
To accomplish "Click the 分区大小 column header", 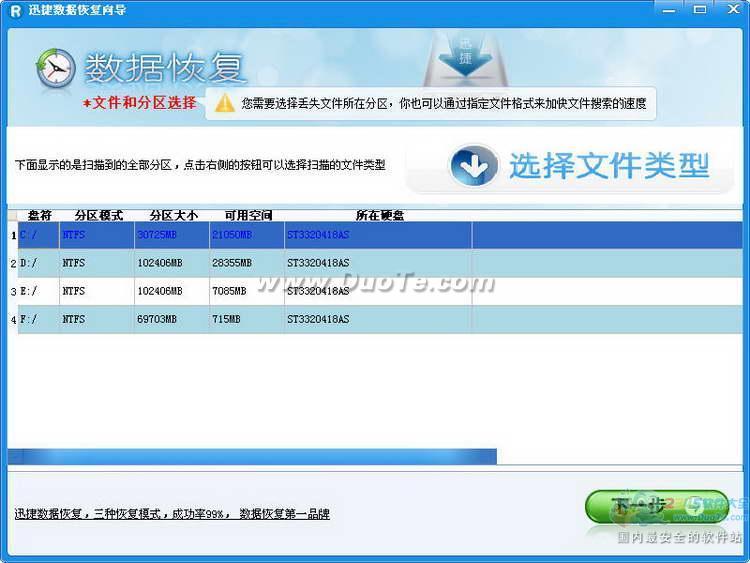I will (173, 215).
